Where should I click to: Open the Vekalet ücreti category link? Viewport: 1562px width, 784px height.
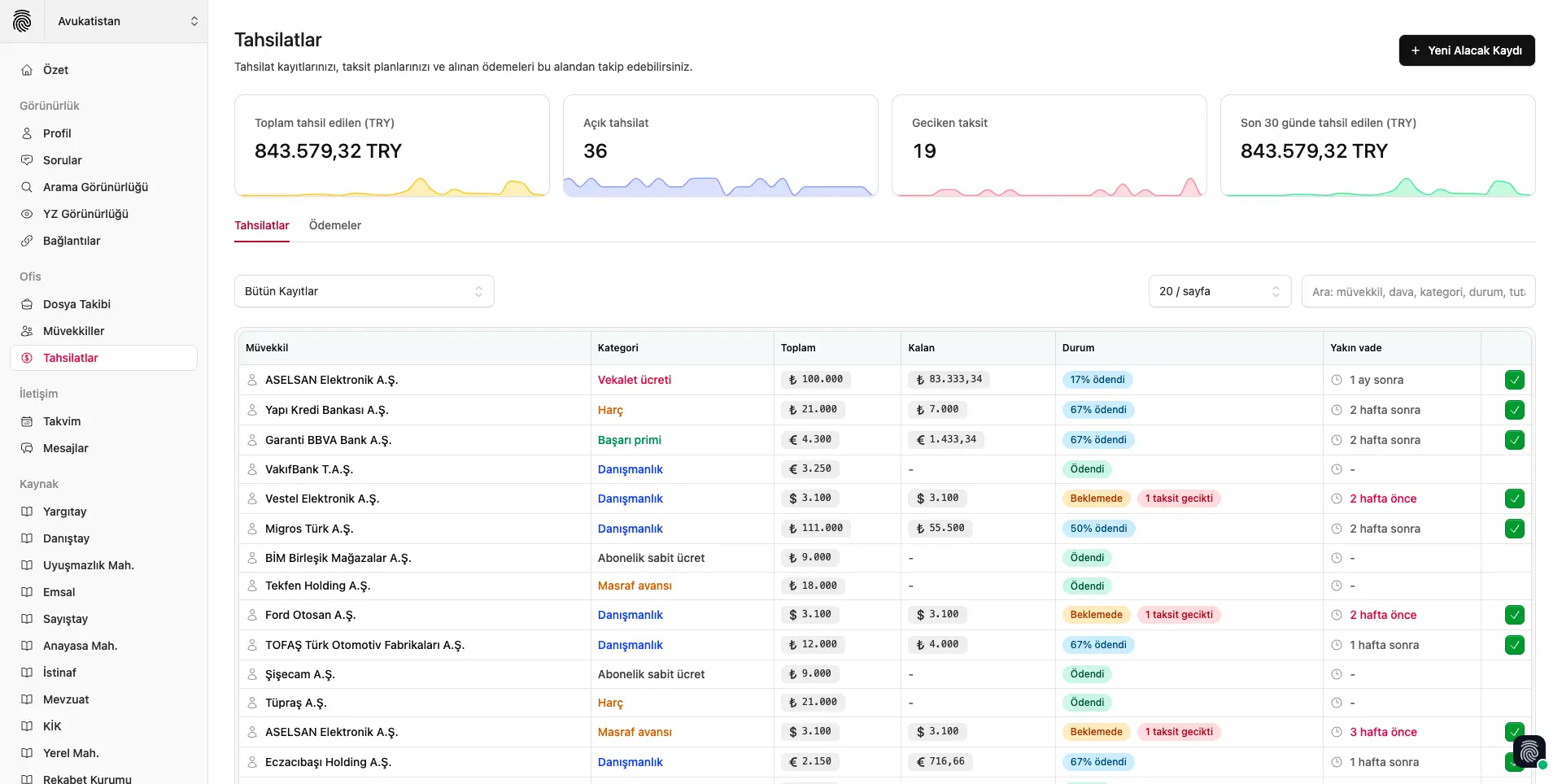[634, 380]
